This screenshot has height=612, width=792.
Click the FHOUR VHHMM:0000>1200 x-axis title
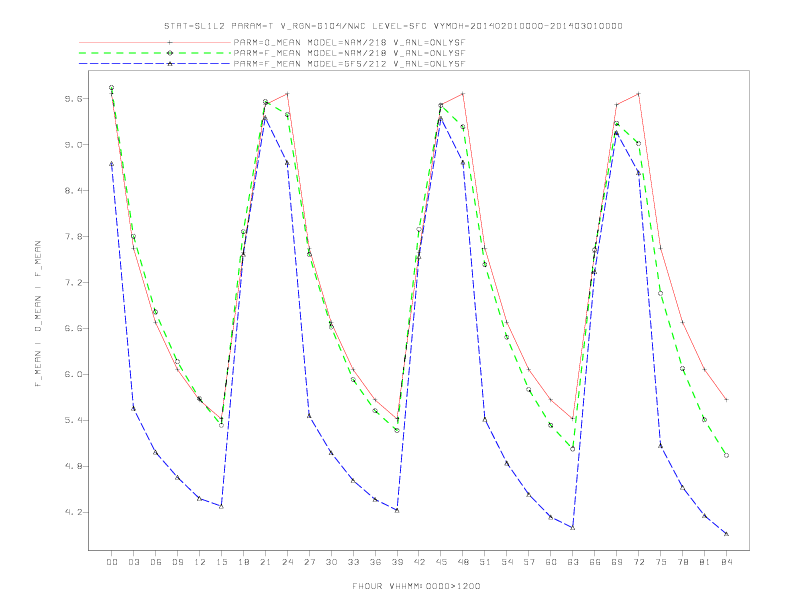point(416,586)
